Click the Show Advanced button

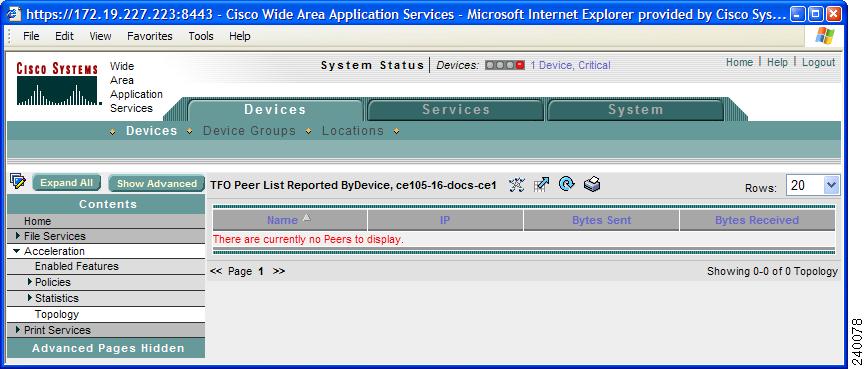pos(157,184)
